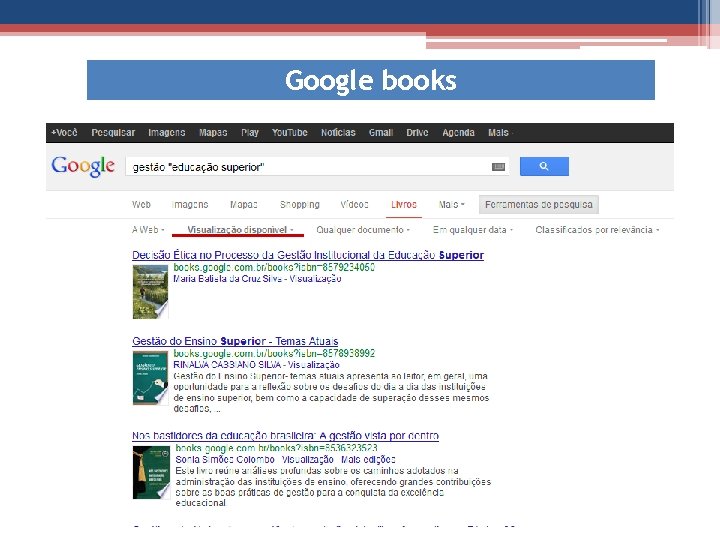Switch to the Shopping results tab
This screenshot has width=720, height=540.
tap(300, 205)
